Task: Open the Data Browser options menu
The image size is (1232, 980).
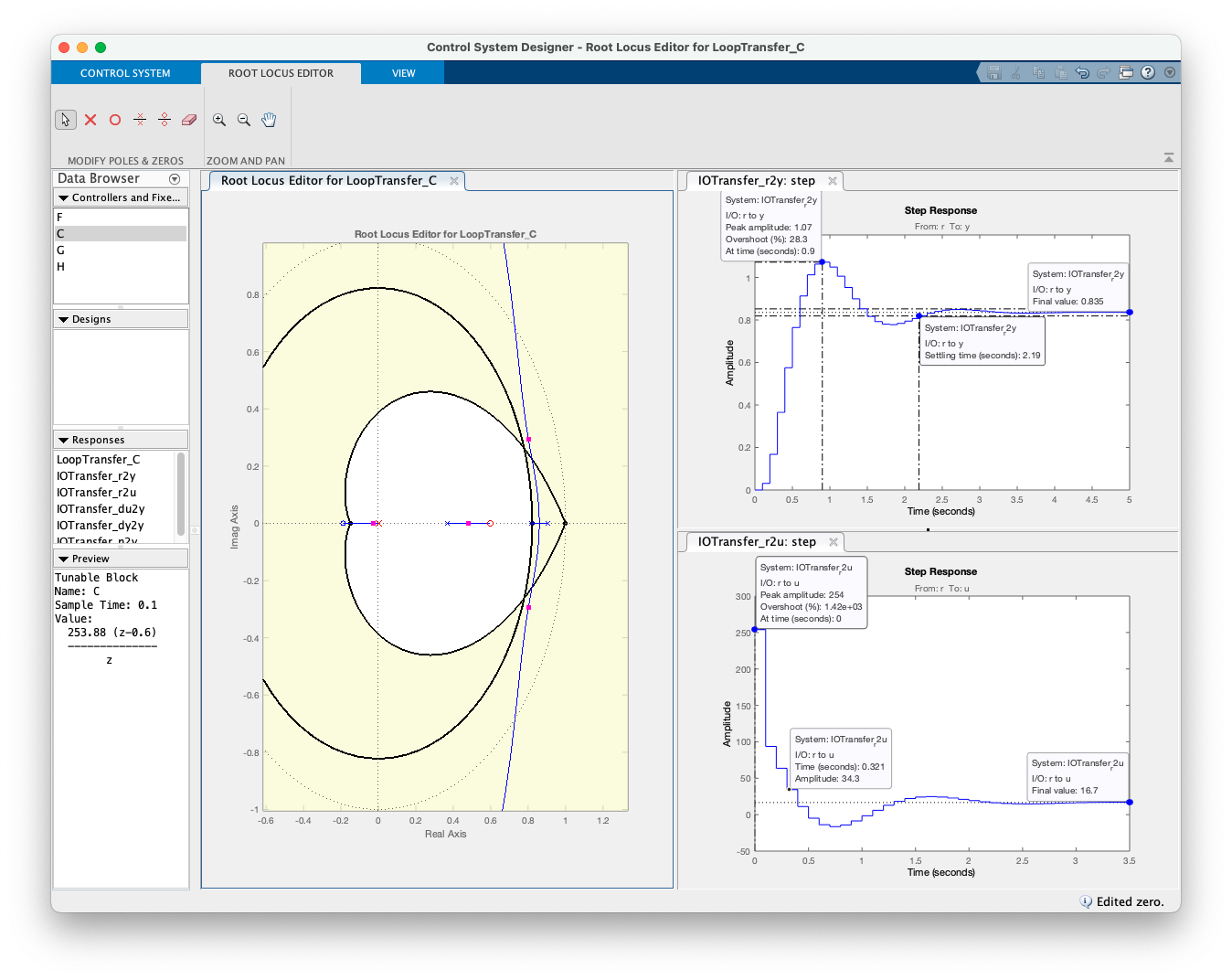Action: tap(175, 179)
